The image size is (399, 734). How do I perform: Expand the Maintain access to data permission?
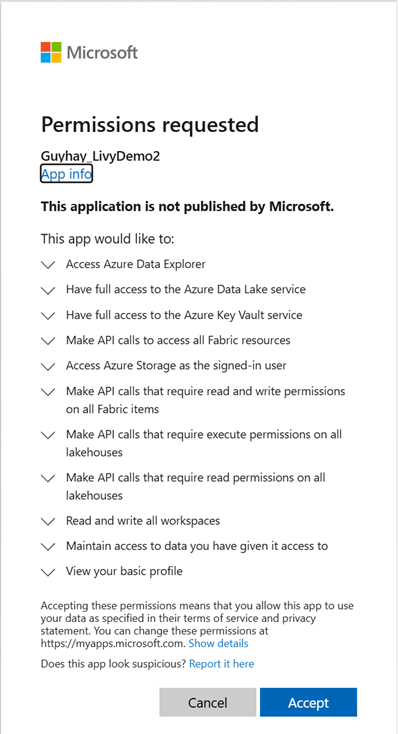point(48,546)
